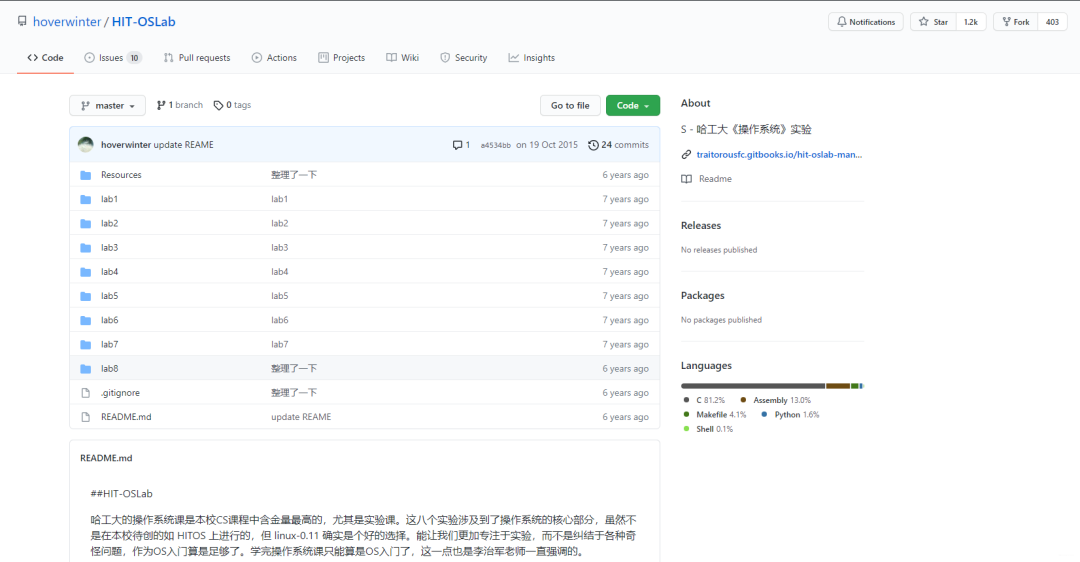View the 1 branch link
Image resolution: width=1080 pixels, height=562 pixels.
(180, 105)
